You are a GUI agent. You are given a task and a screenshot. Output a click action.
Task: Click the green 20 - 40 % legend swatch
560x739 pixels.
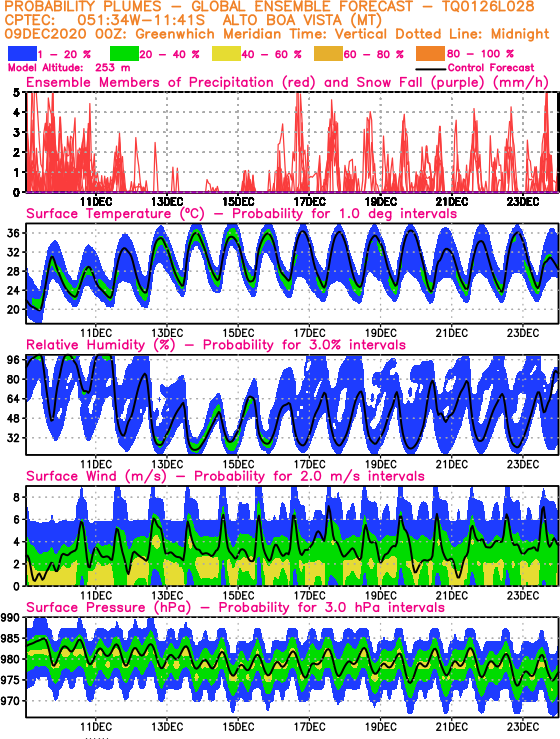(124, 54)
